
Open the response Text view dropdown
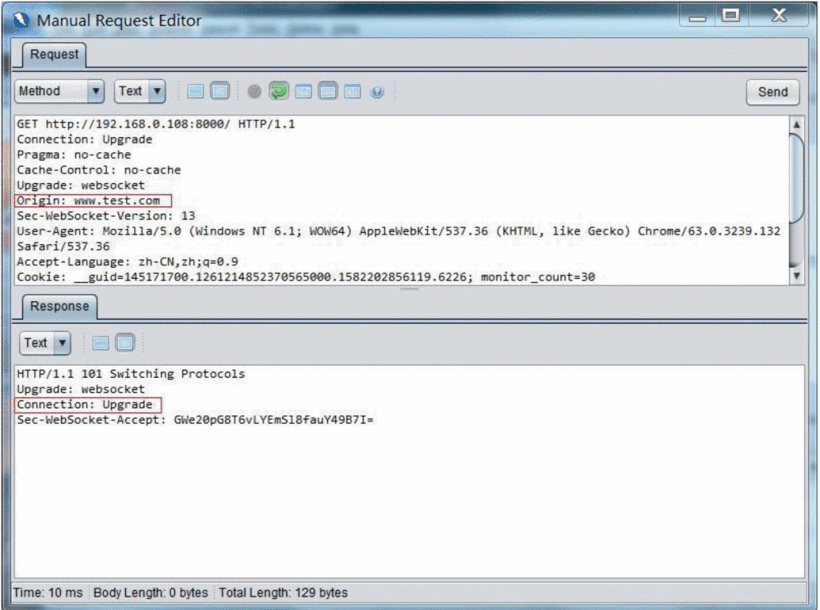click(46, 343)
